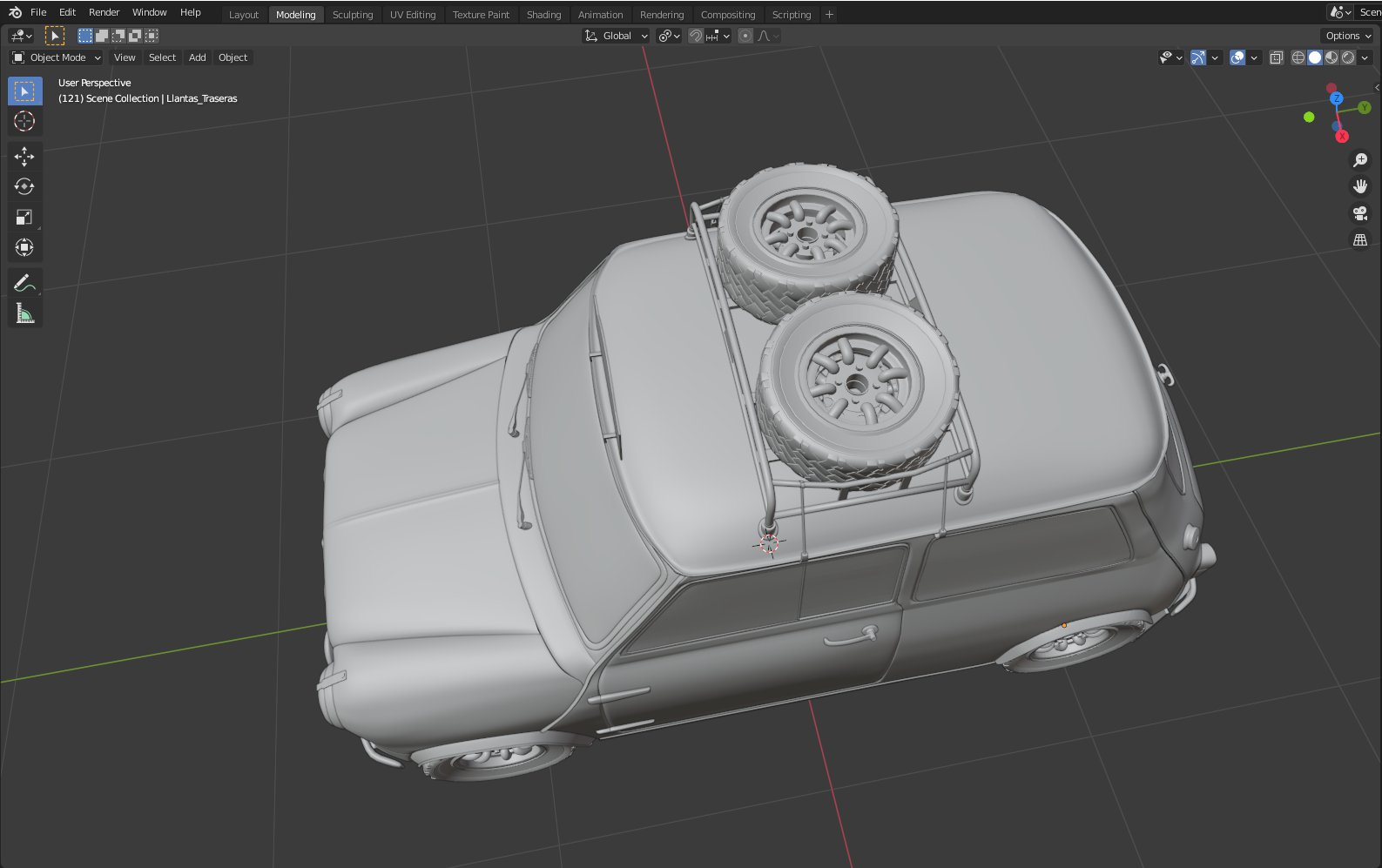Toggle proportional editing button
The image size is (1382, 868).
(745, 36)
